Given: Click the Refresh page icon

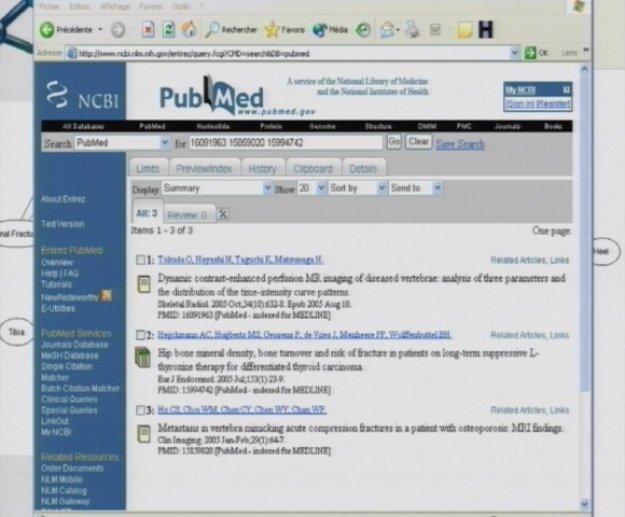Looking at the screenshot, I should point(169,30).
